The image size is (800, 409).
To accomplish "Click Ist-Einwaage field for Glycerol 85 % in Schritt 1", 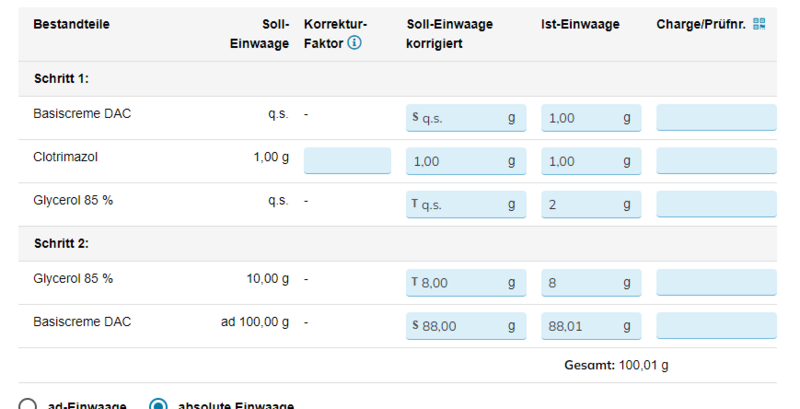I will pos(591,204).
